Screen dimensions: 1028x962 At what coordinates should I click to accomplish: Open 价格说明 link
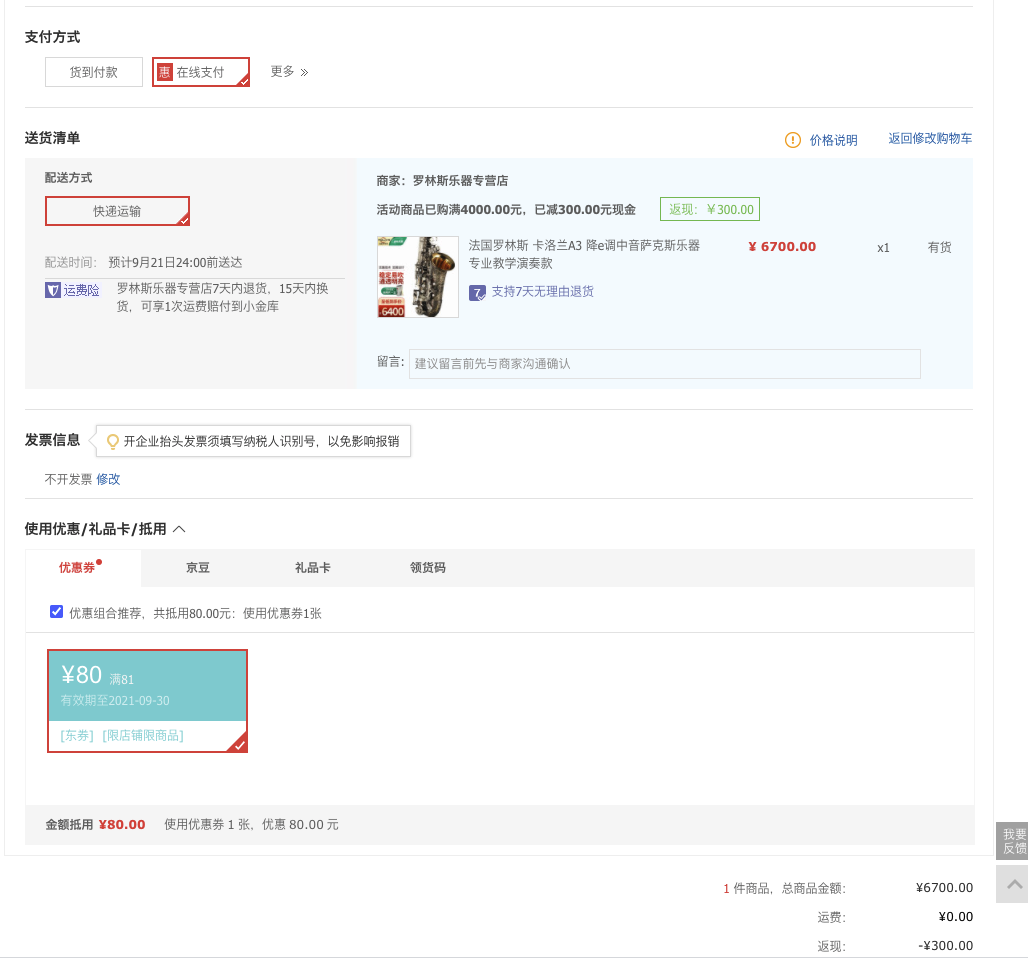pyautogui.click(x=833, y=140)
